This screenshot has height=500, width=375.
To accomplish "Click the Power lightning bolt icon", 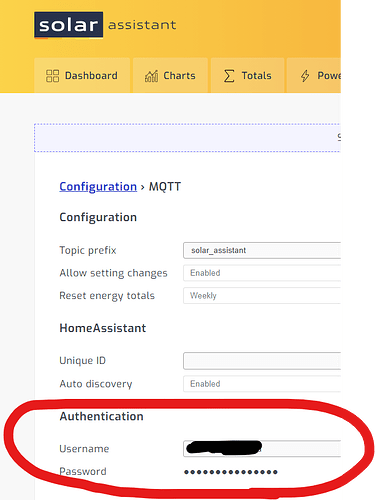I will [x=305, y=76].
